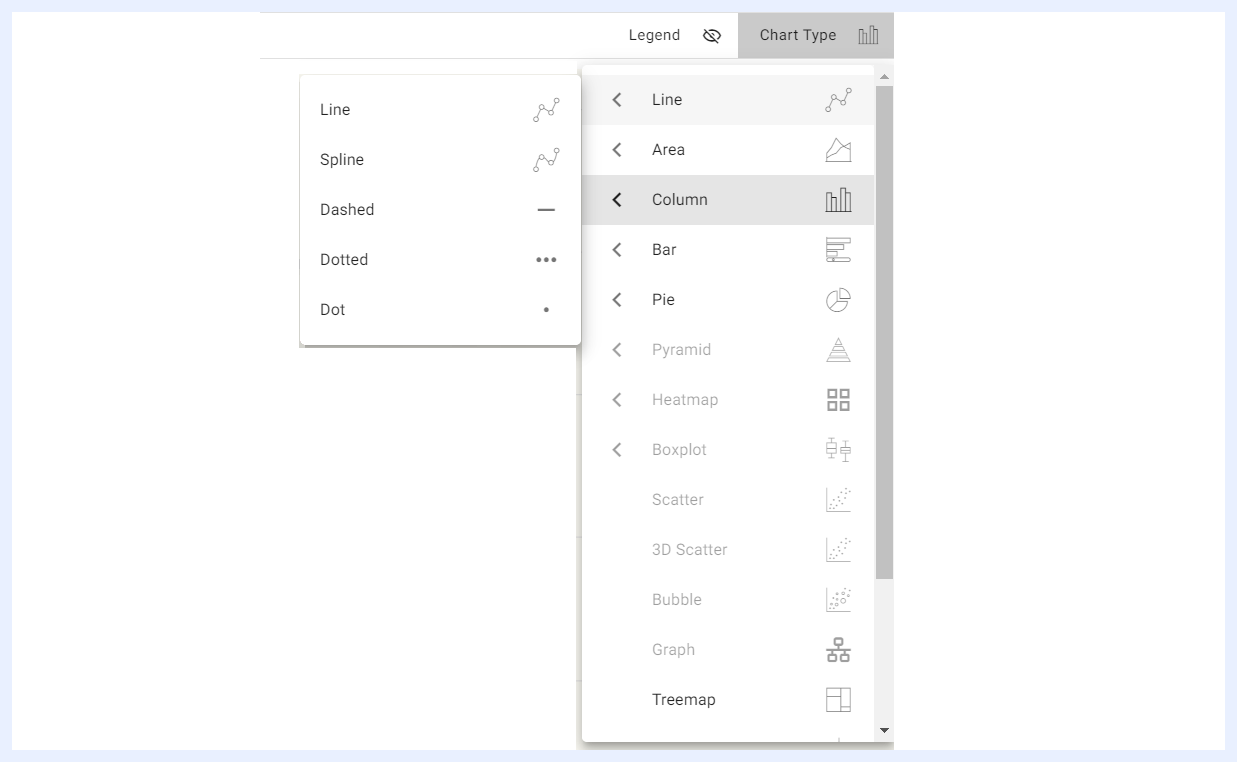Click the Area chart icon
This screenshot has width=1237, height=762.
tap(838, 150)
